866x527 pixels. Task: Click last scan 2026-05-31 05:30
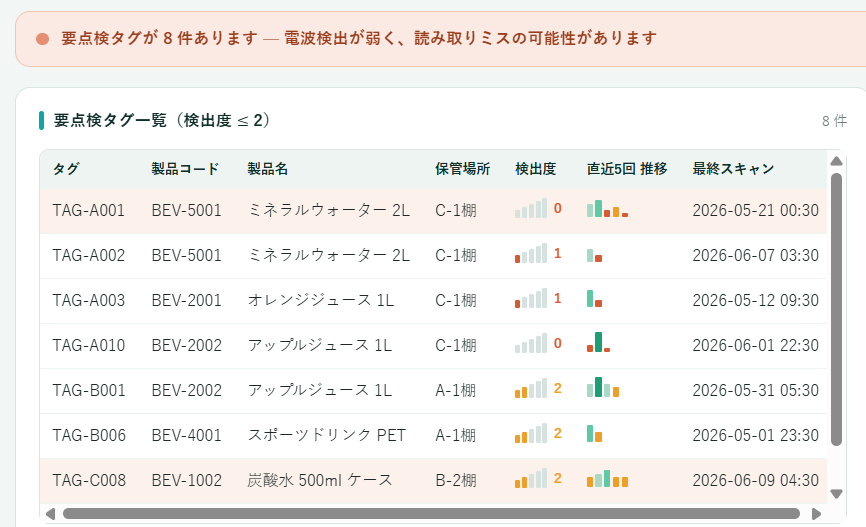tap(755, 391)
